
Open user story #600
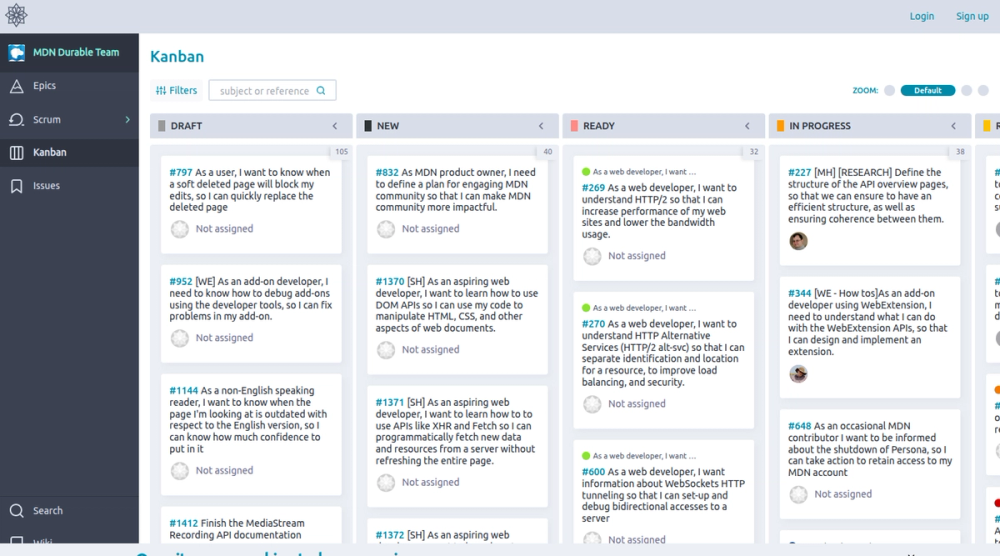coord(593,472)
